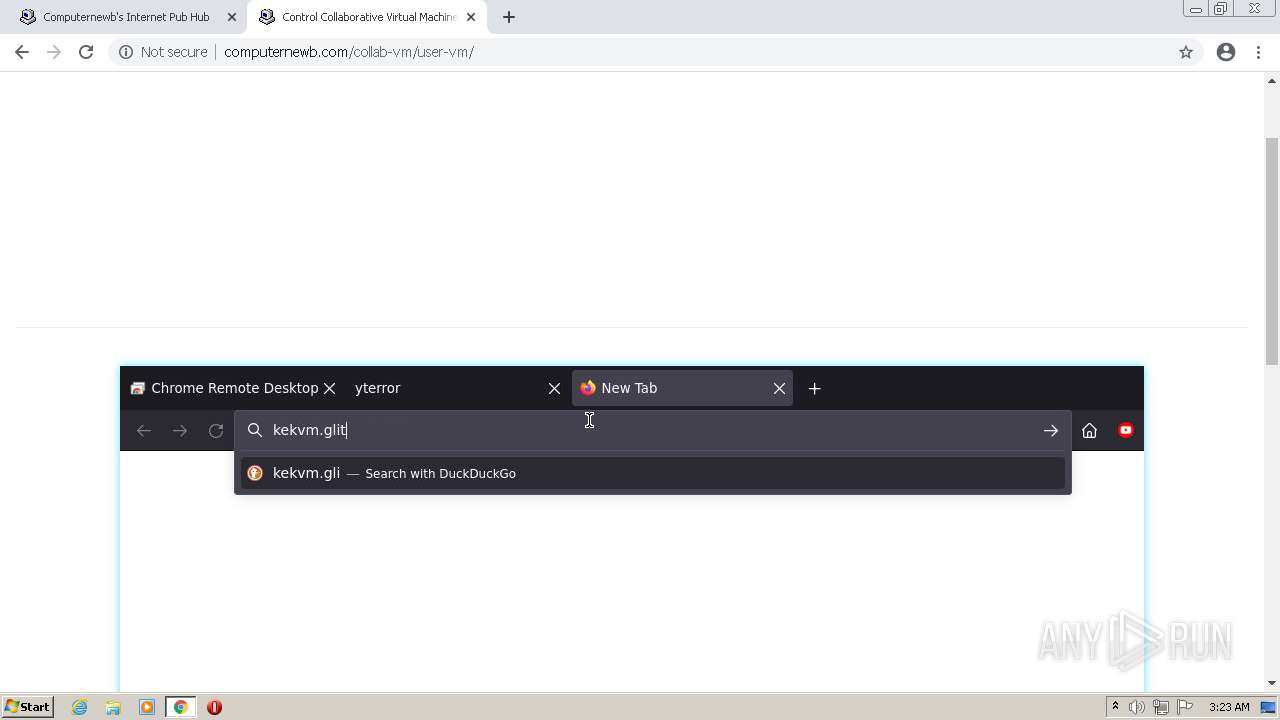Viewport: 1280px width, 720px height.
Task: Open Windows Explorer folder on taskbar
Action: pos(113,707)
